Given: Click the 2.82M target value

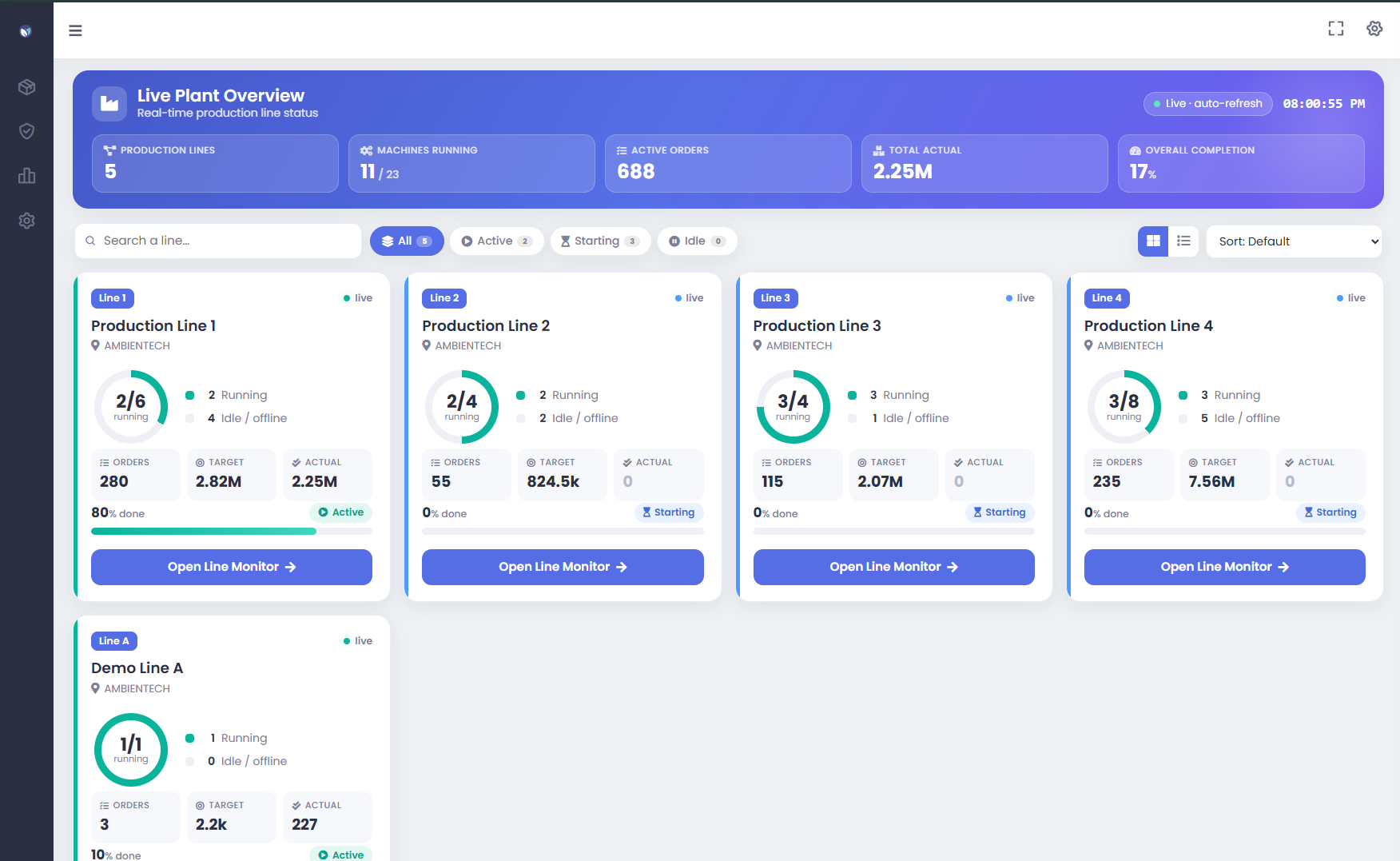Looking at the screenshot, I should pos(218,481).
